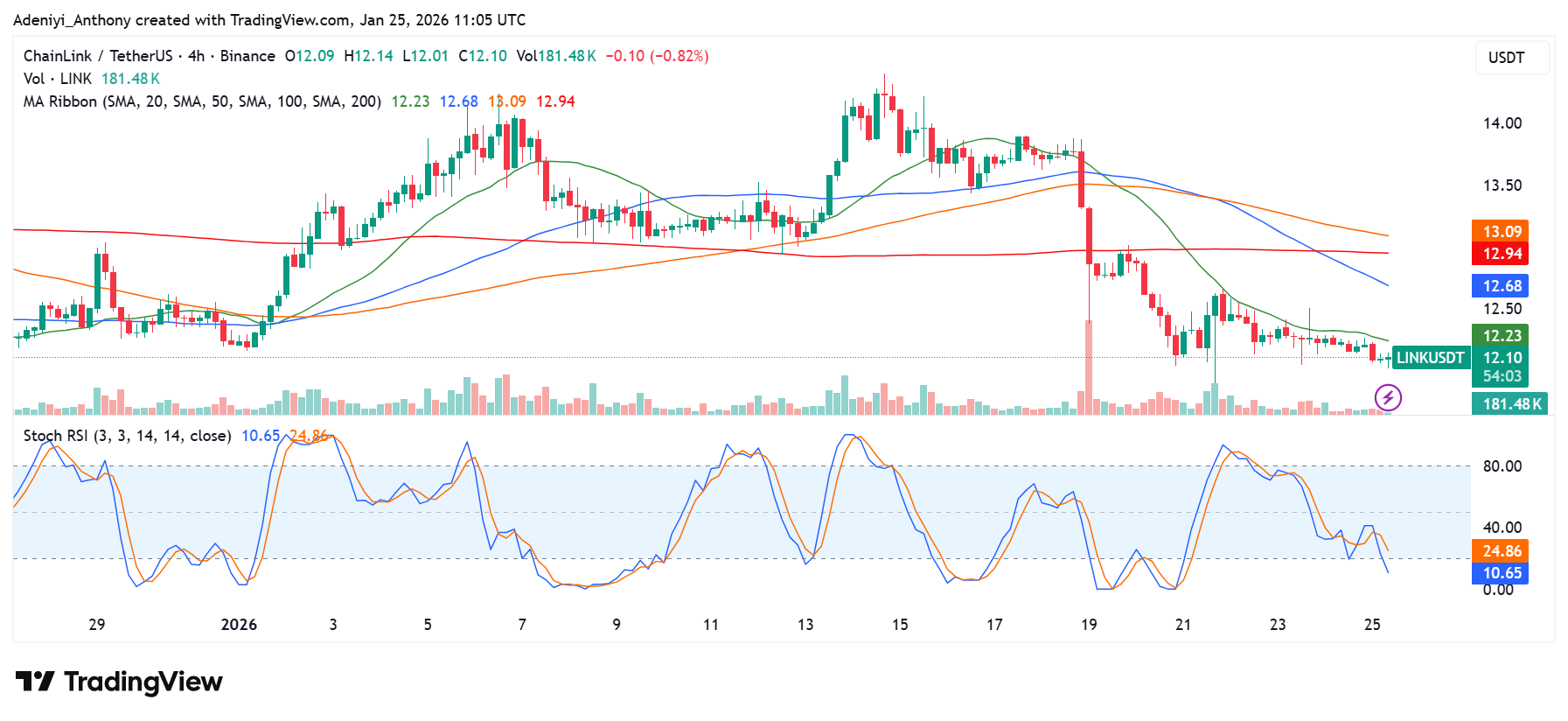This screenshot has width=1568, height=721.
Task: Click the -0.10 (-0.82%) change value
Action: tap(657, 56)
